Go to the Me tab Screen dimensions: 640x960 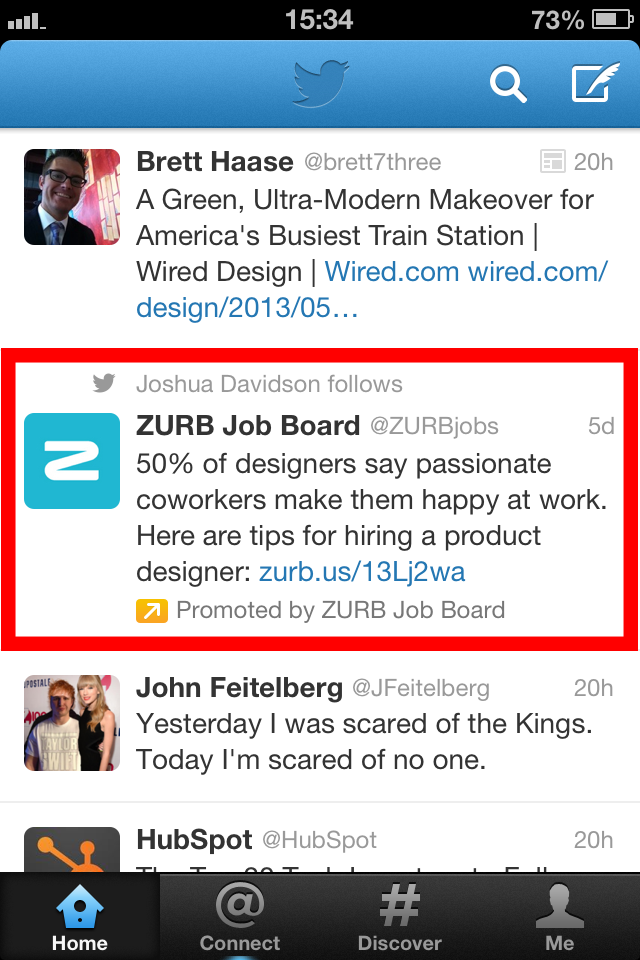point(559,916)
